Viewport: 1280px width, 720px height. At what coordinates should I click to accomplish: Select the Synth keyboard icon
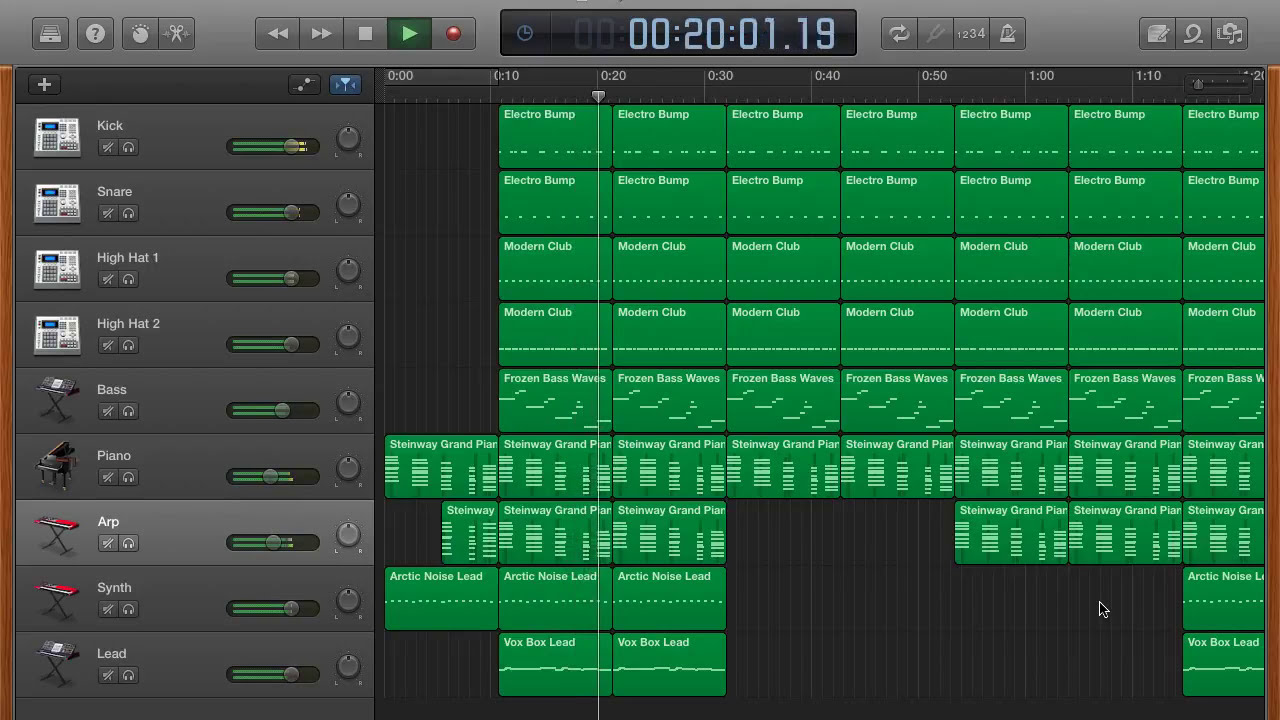(57, 599)
